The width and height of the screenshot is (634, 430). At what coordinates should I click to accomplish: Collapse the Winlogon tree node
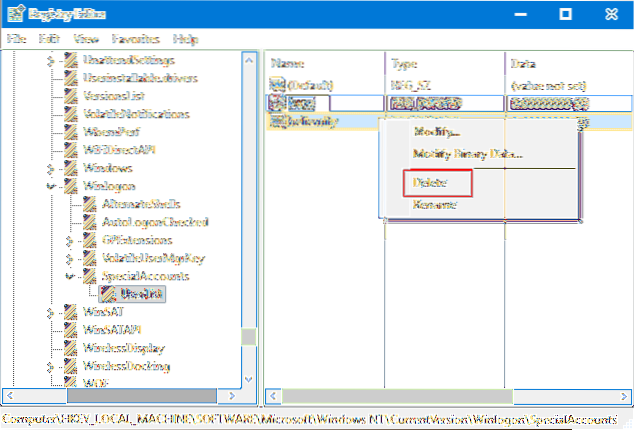point(51,186)
